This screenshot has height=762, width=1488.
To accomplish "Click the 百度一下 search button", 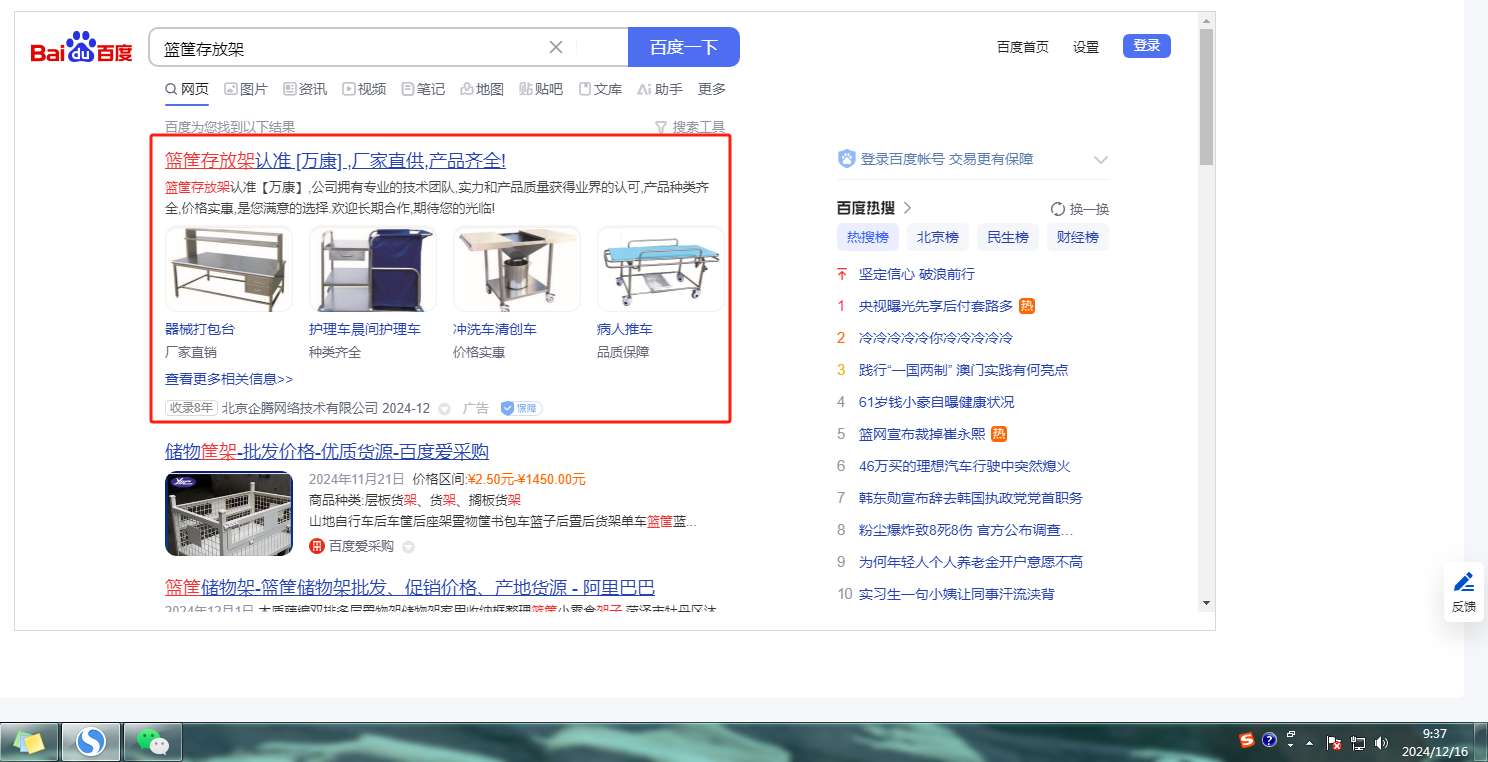I will tap(684, 47).
